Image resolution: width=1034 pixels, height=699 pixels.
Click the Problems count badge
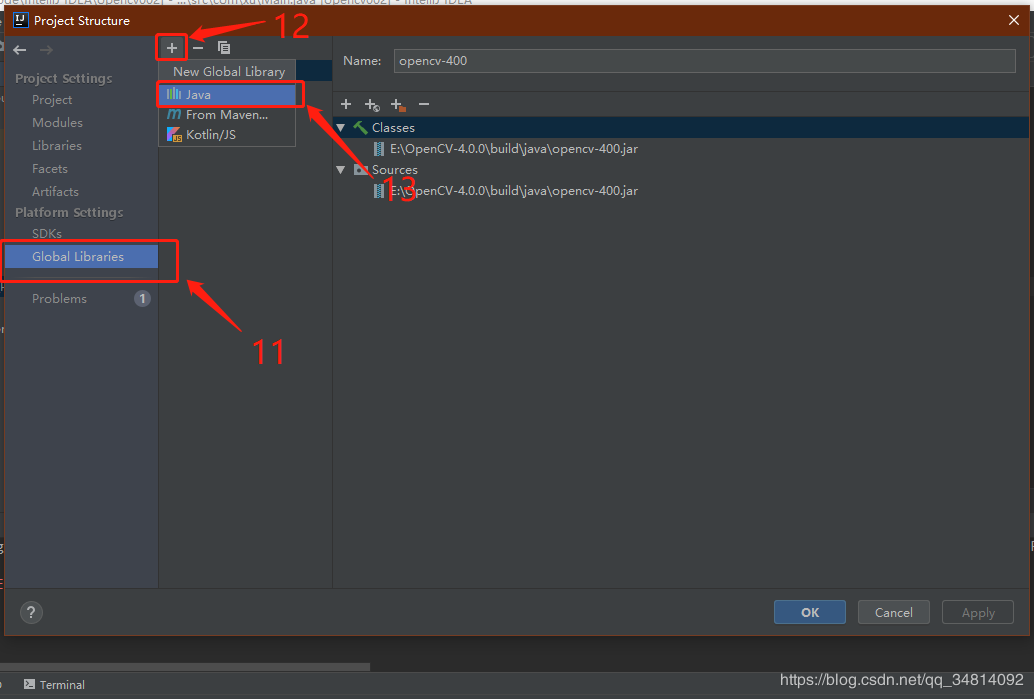(142, 299)
